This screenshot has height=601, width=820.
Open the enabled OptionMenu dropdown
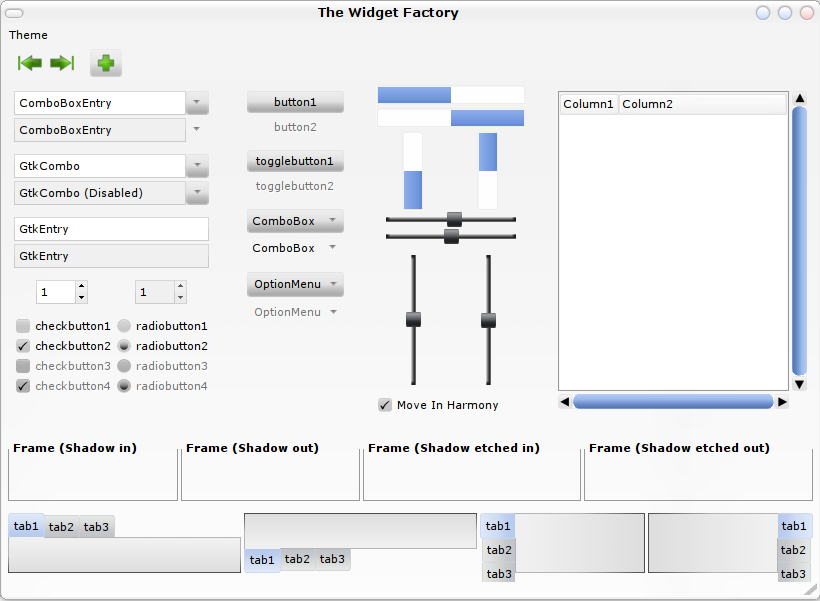[295, 284]
